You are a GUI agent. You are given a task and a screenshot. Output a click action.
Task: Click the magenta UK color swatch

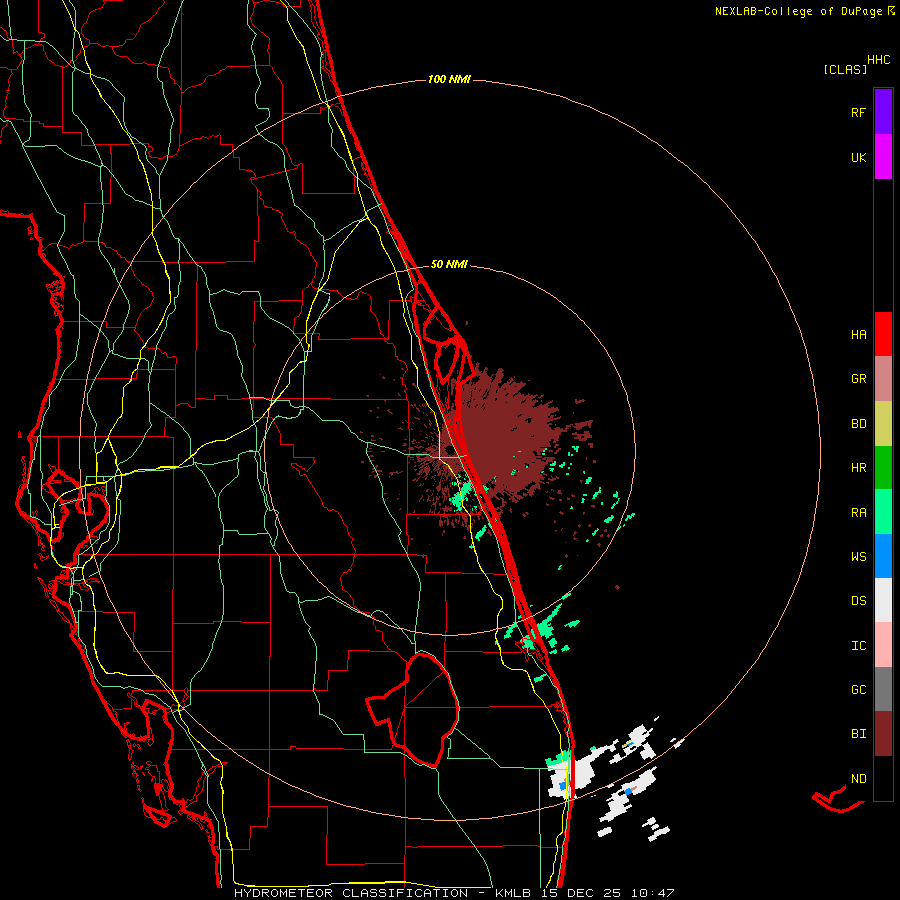click(883, 157)
